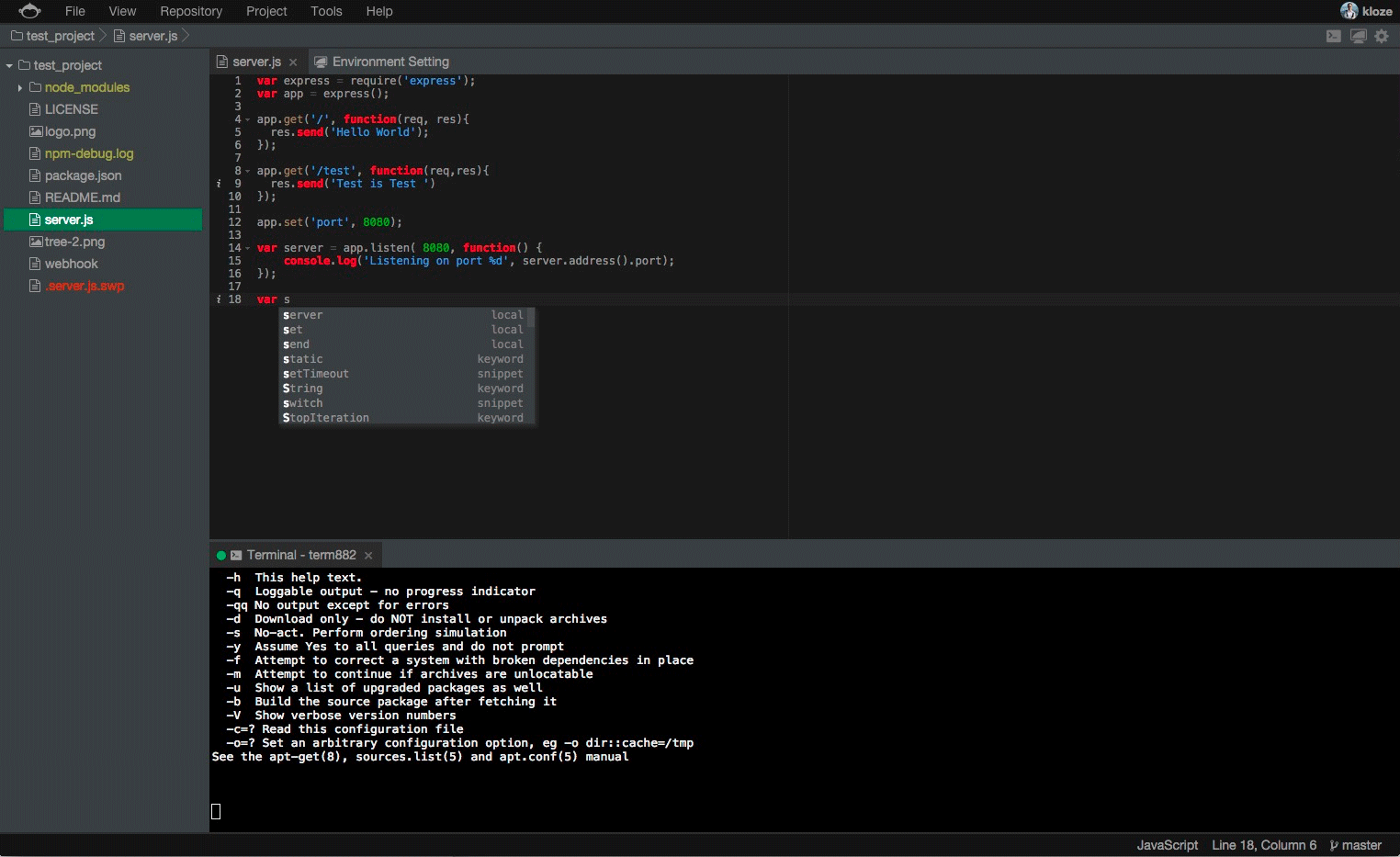Open settings via the gear icon
Screen dimensions: 1400x857
tap(1382, 36)
